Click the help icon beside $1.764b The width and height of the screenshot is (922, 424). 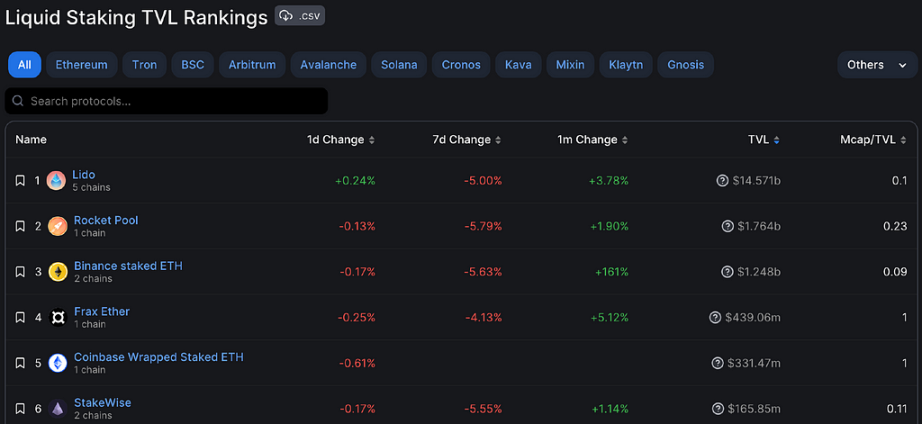pos(728,226)
